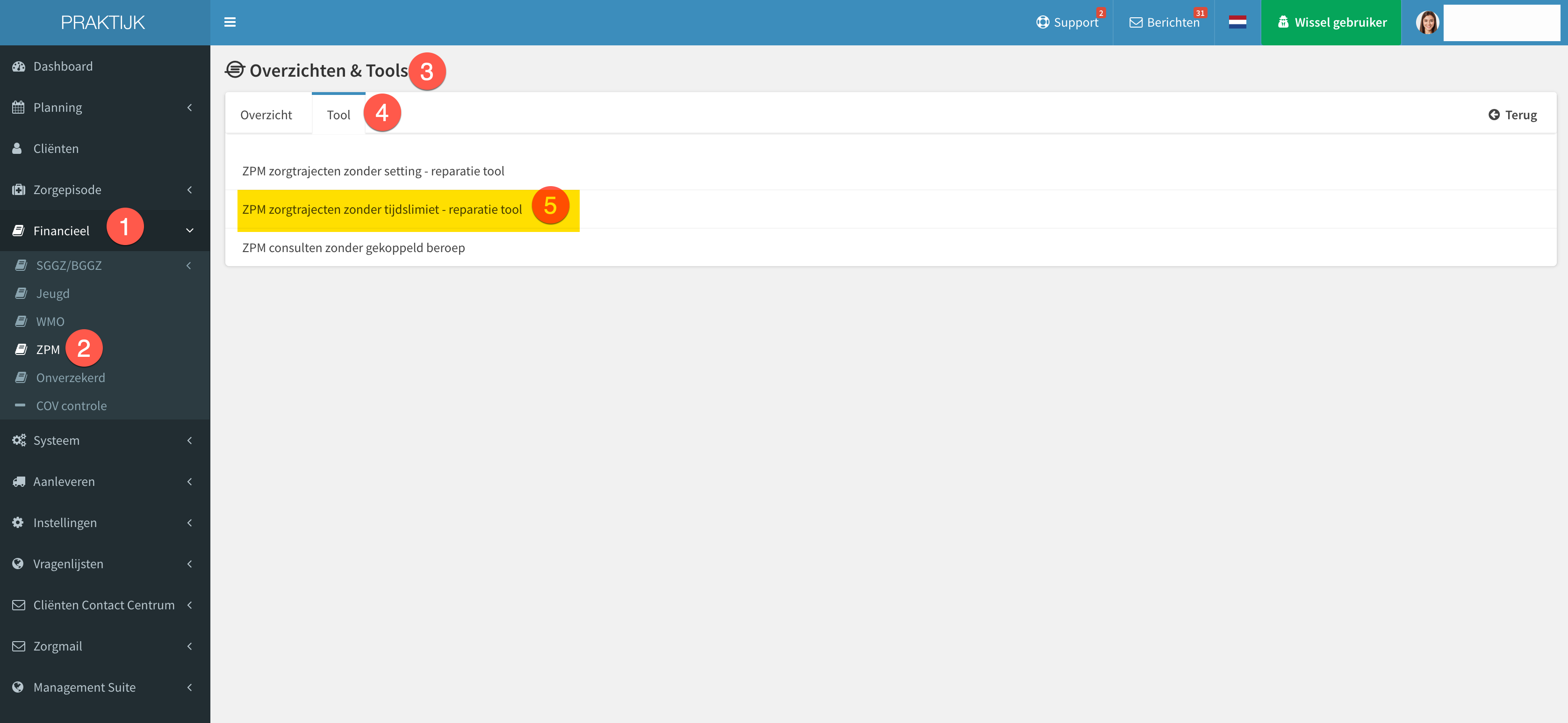Click the Management Suite globe icon
Screen dimensions: 1568x723
click(18, 687)
